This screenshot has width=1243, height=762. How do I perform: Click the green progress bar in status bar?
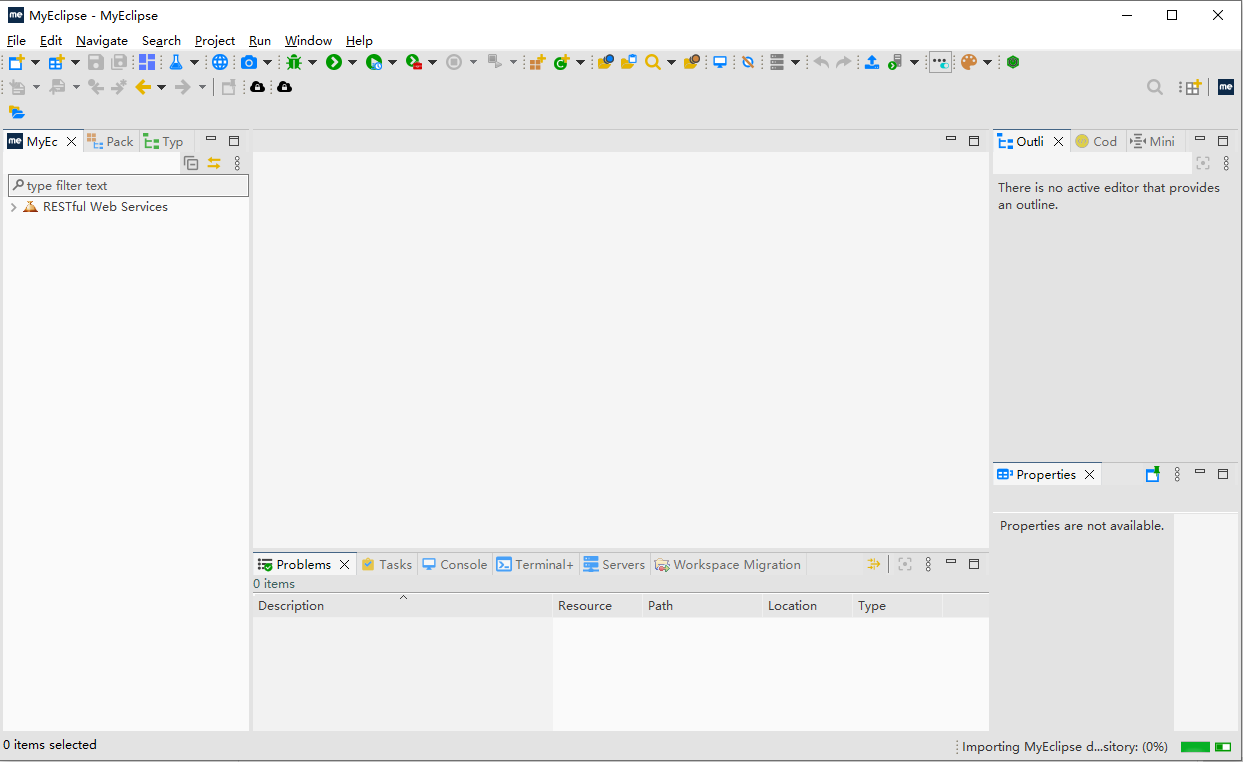point(1195,747)
